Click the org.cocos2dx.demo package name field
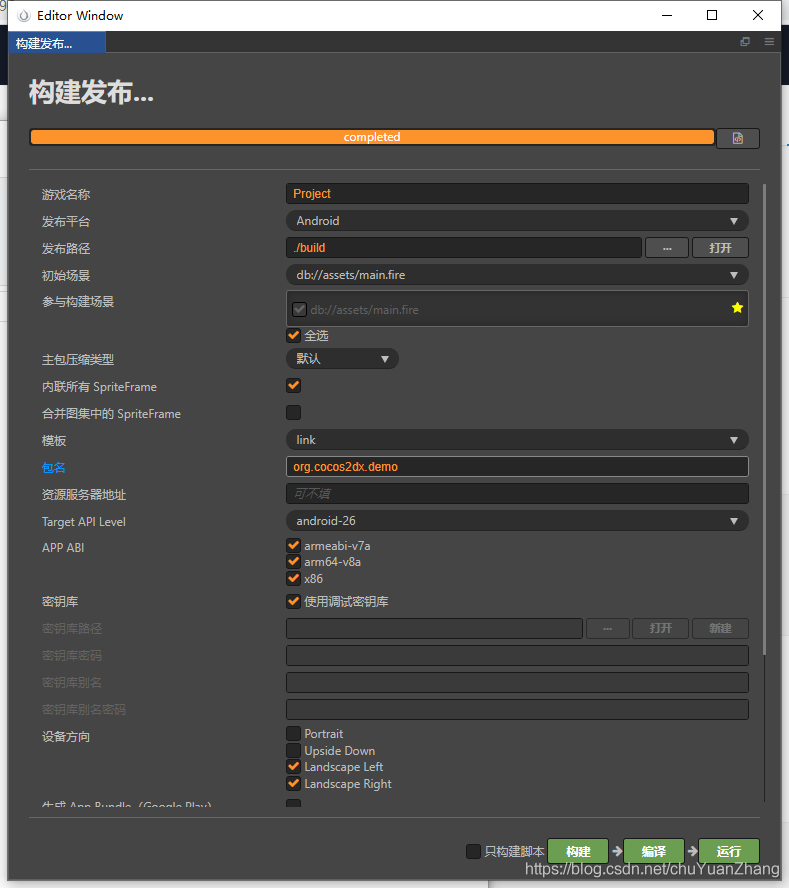The height and width of the screenshot is (888, 789). 517,467
